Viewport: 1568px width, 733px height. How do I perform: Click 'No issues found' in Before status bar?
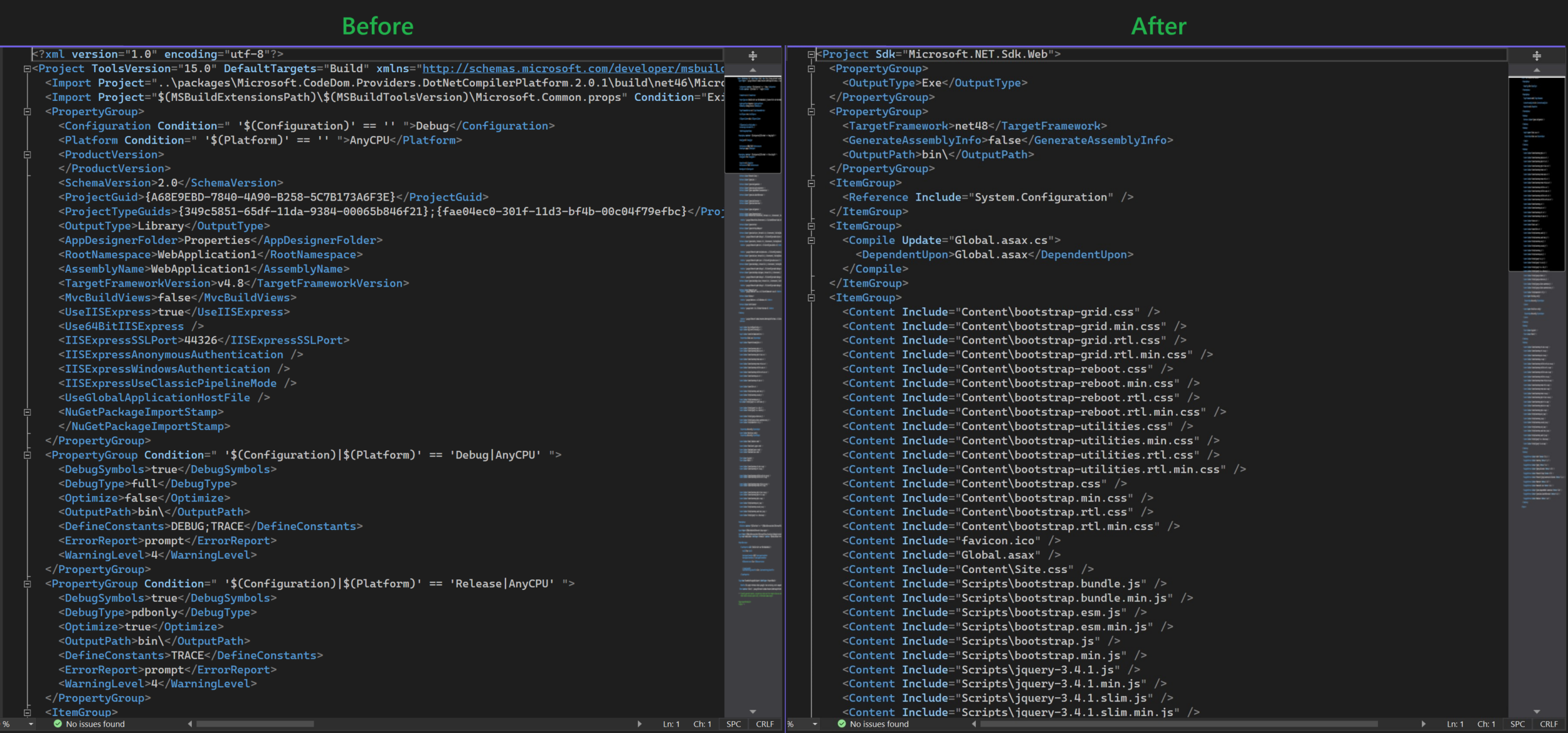[95, 724]
